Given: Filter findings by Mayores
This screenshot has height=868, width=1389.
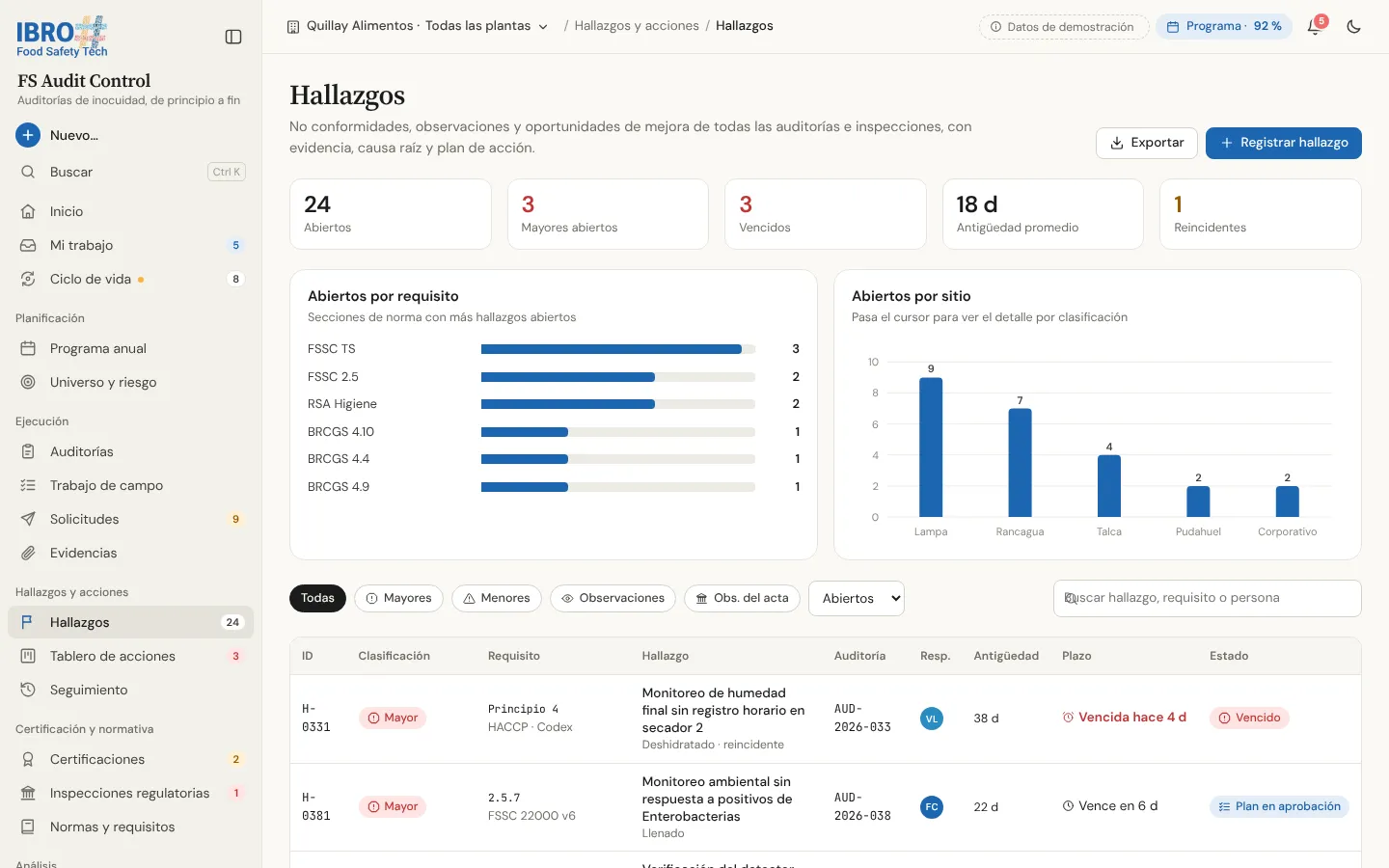Looking at the screenshot, I should pyautogui.click(x=398, y=598).
